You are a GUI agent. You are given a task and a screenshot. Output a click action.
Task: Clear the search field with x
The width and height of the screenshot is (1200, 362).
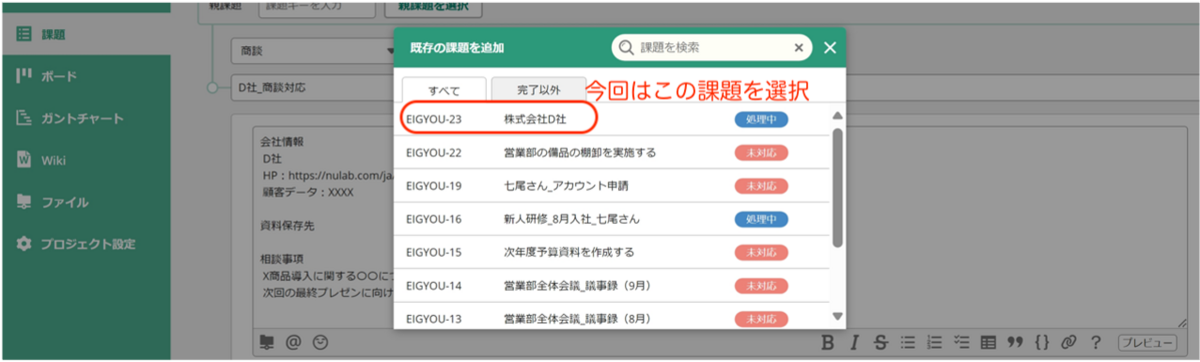[x=798, y=47]
